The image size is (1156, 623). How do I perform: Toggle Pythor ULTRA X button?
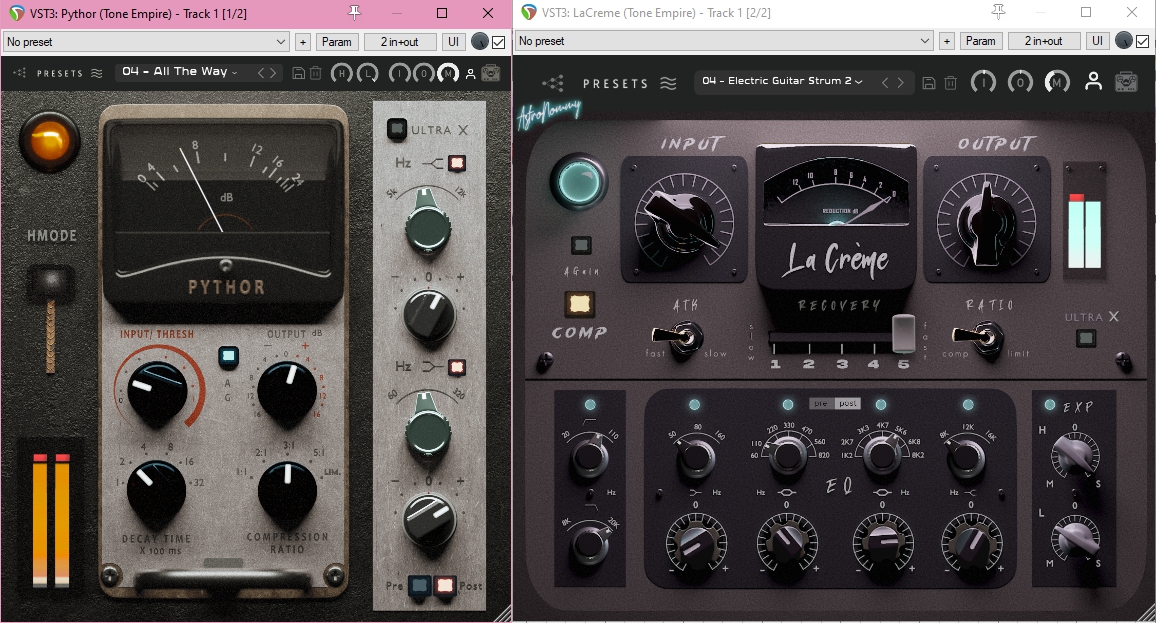click(x=397, y=130)
